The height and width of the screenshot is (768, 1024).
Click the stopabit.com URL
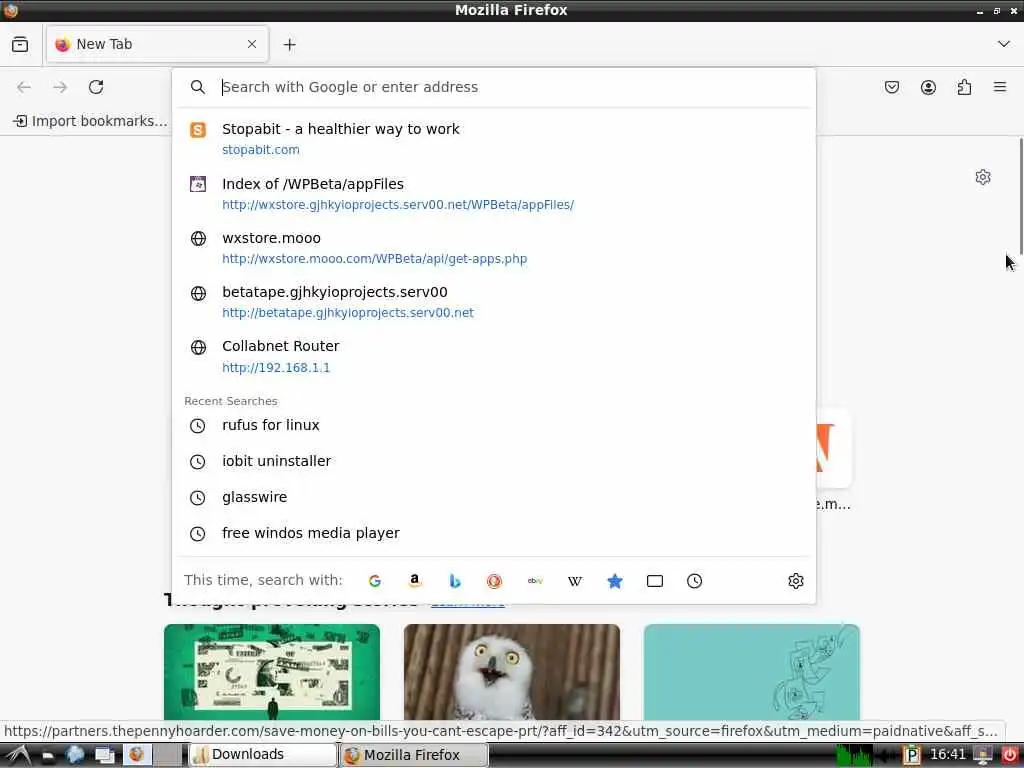click(261, 150)
